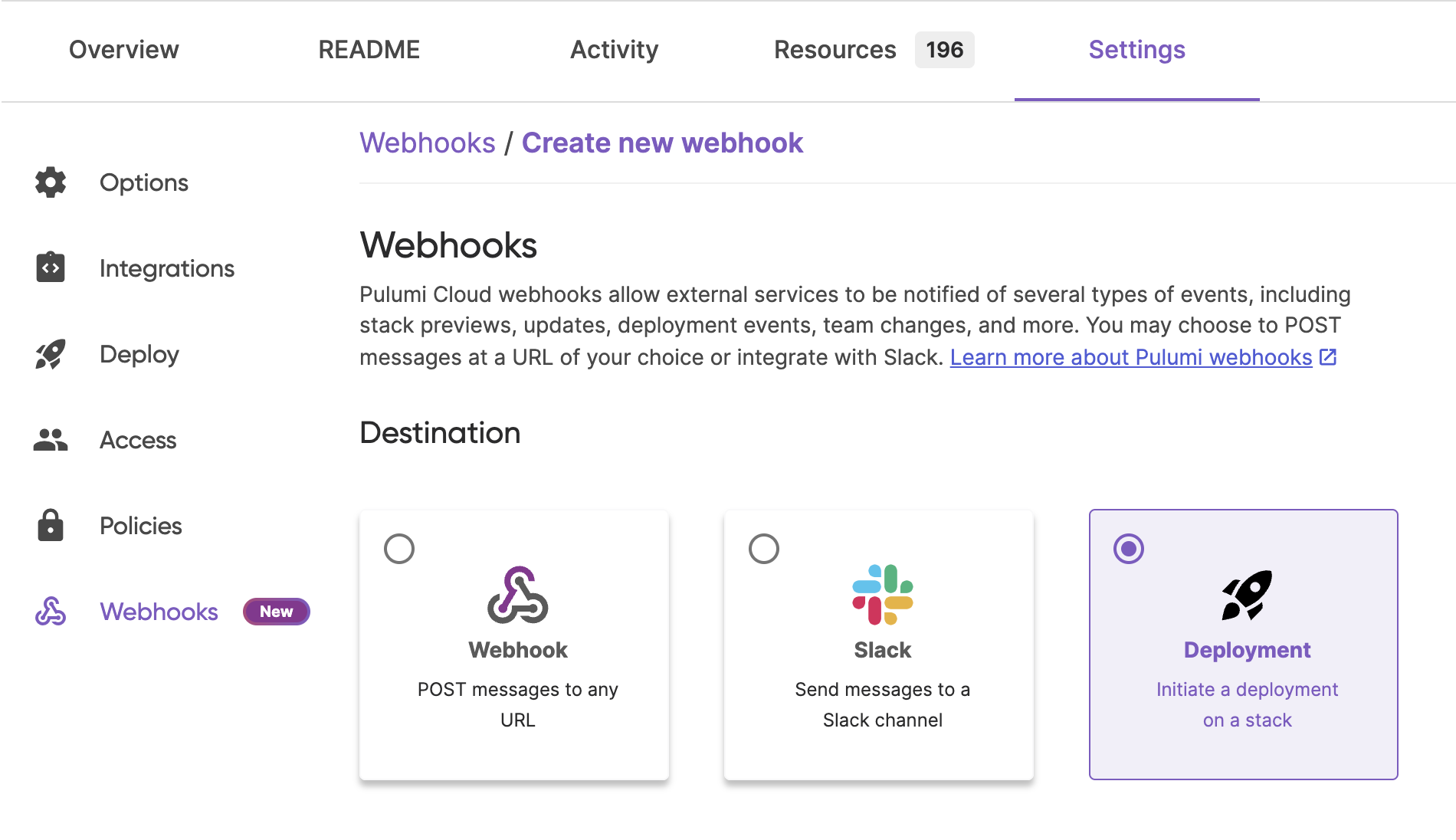Viewport: 1456px width, 840px height.
Task: Open the Overview page
Action: (123, 49)
